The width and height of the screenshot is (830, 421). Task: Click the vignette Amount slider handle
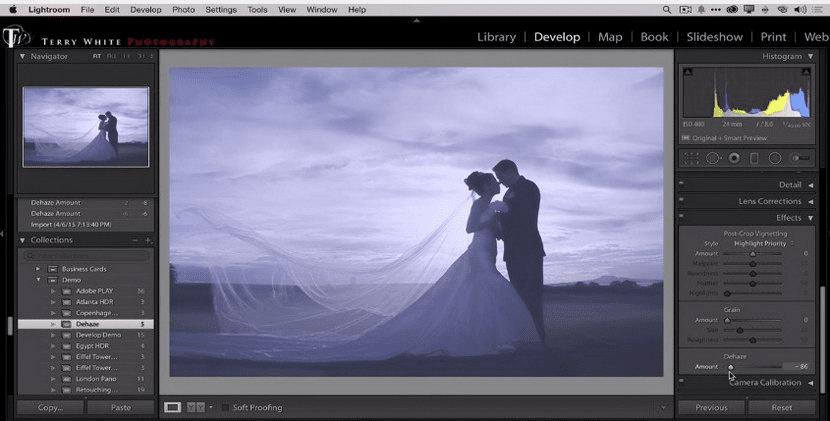(753, 254)
